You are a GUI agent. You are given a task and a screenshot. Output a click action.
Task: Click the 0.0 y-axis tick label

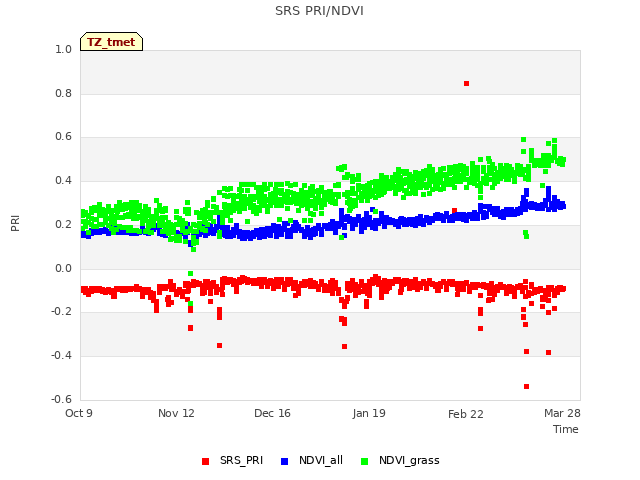63,268
